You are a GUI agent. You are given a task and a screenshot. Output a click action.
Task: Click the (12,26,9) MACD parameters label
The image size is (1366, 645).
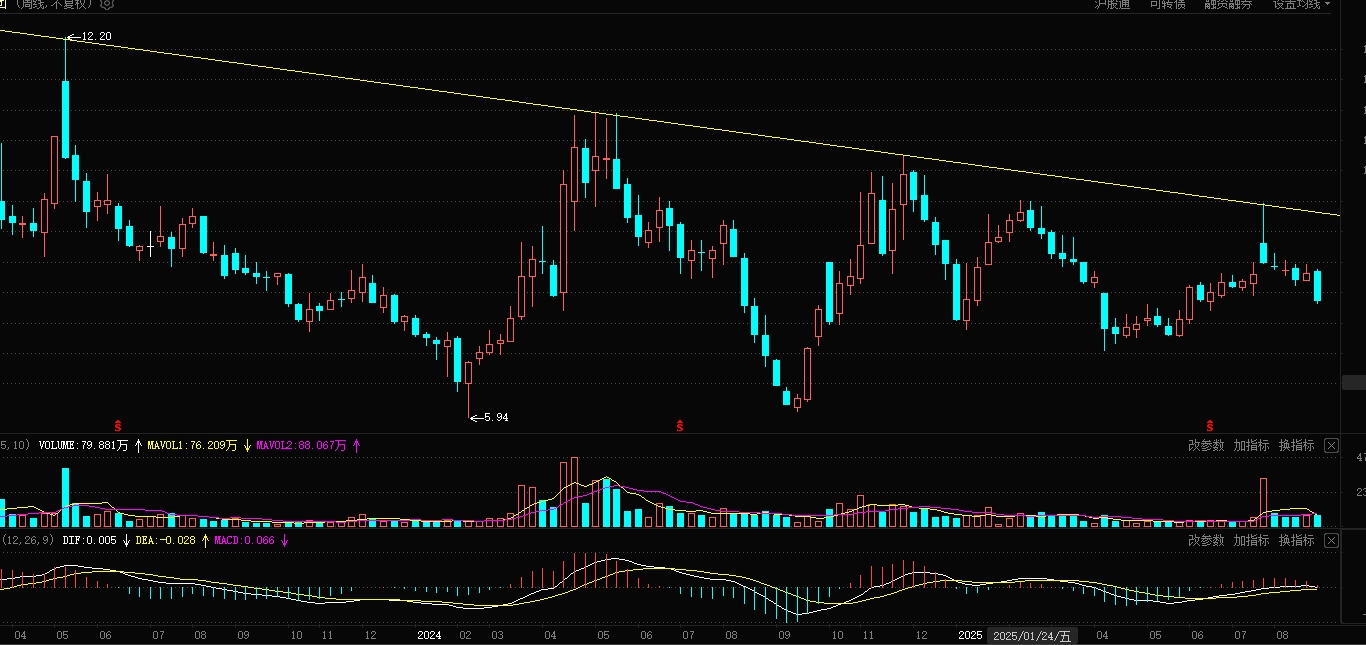click(27, 540)
